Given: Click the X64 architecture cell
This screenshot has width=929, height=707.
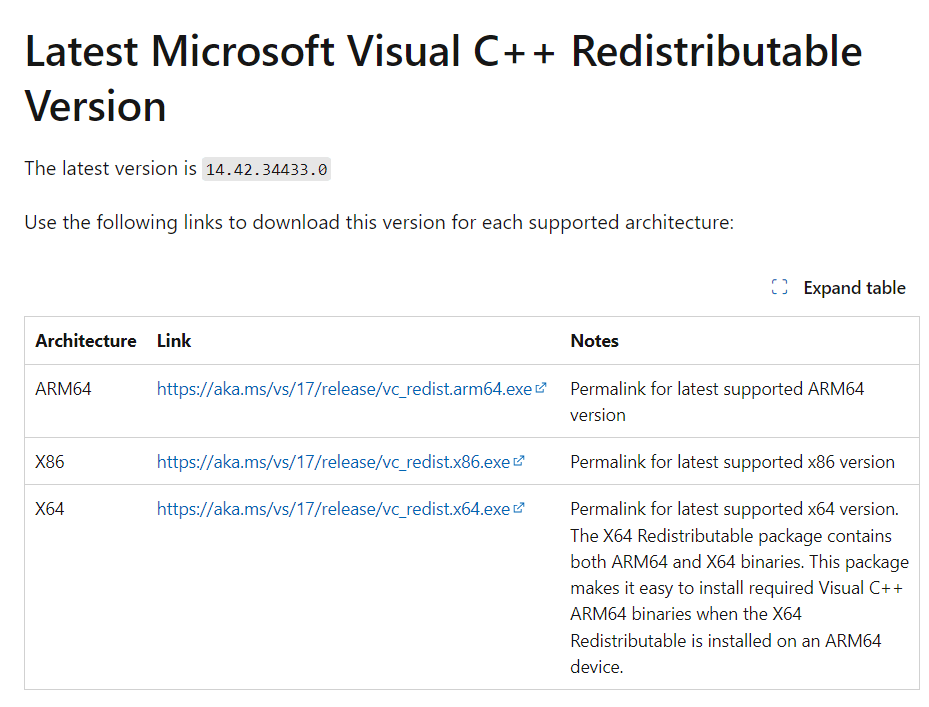Looking at the screenshot, I should point(50,508).
